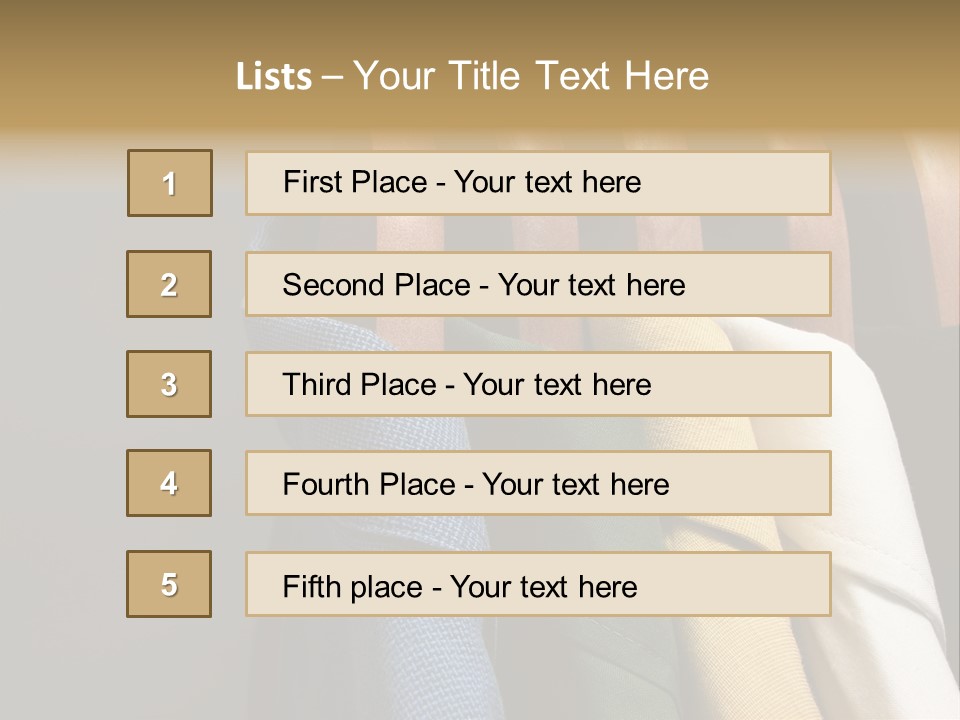Click "Your text here" in the First Place row
This screenshot has width=960, height=720.
[547, 182]
